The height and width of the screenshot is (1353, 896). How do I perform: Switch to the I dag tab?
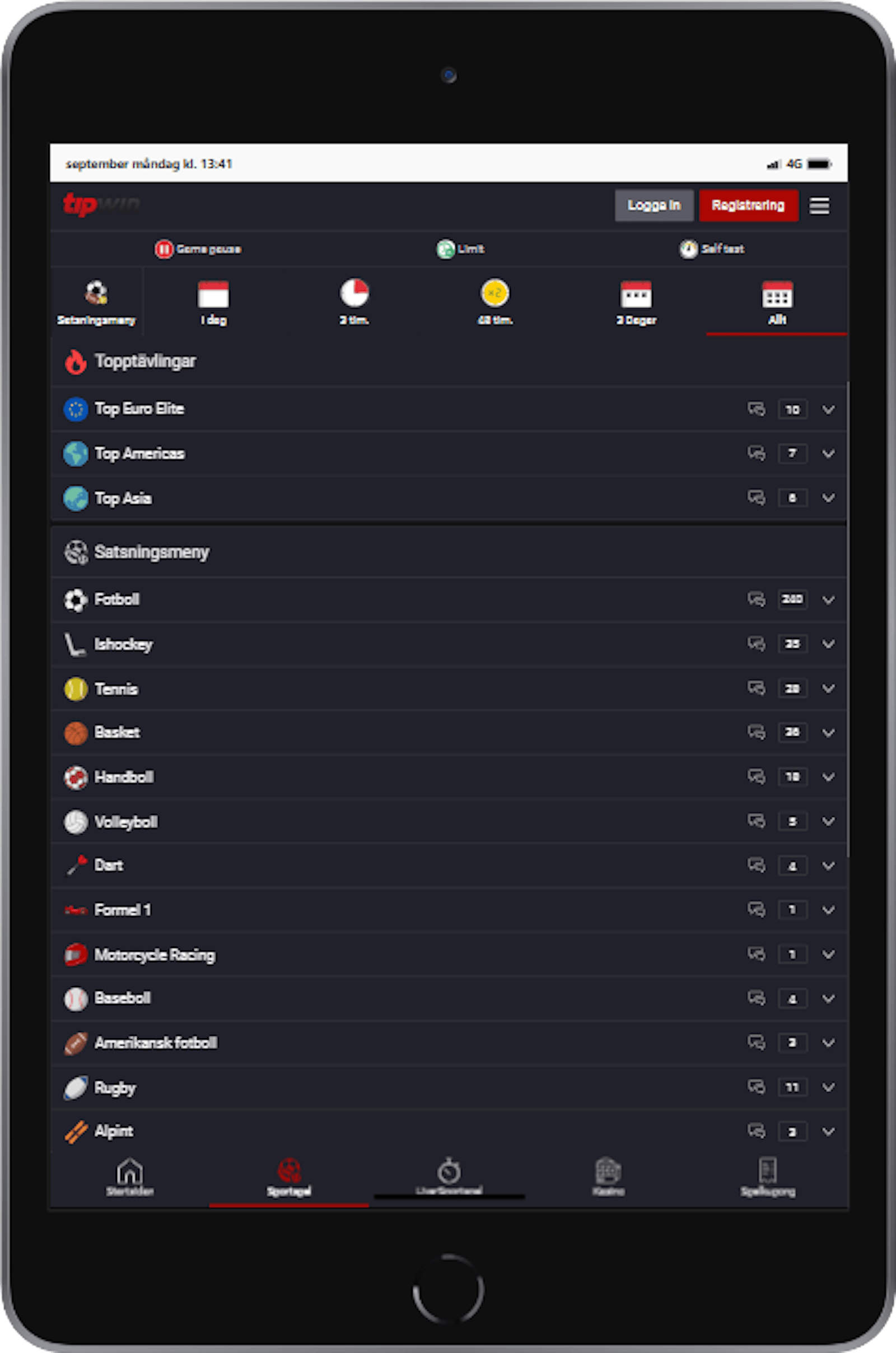coord(213,303)
